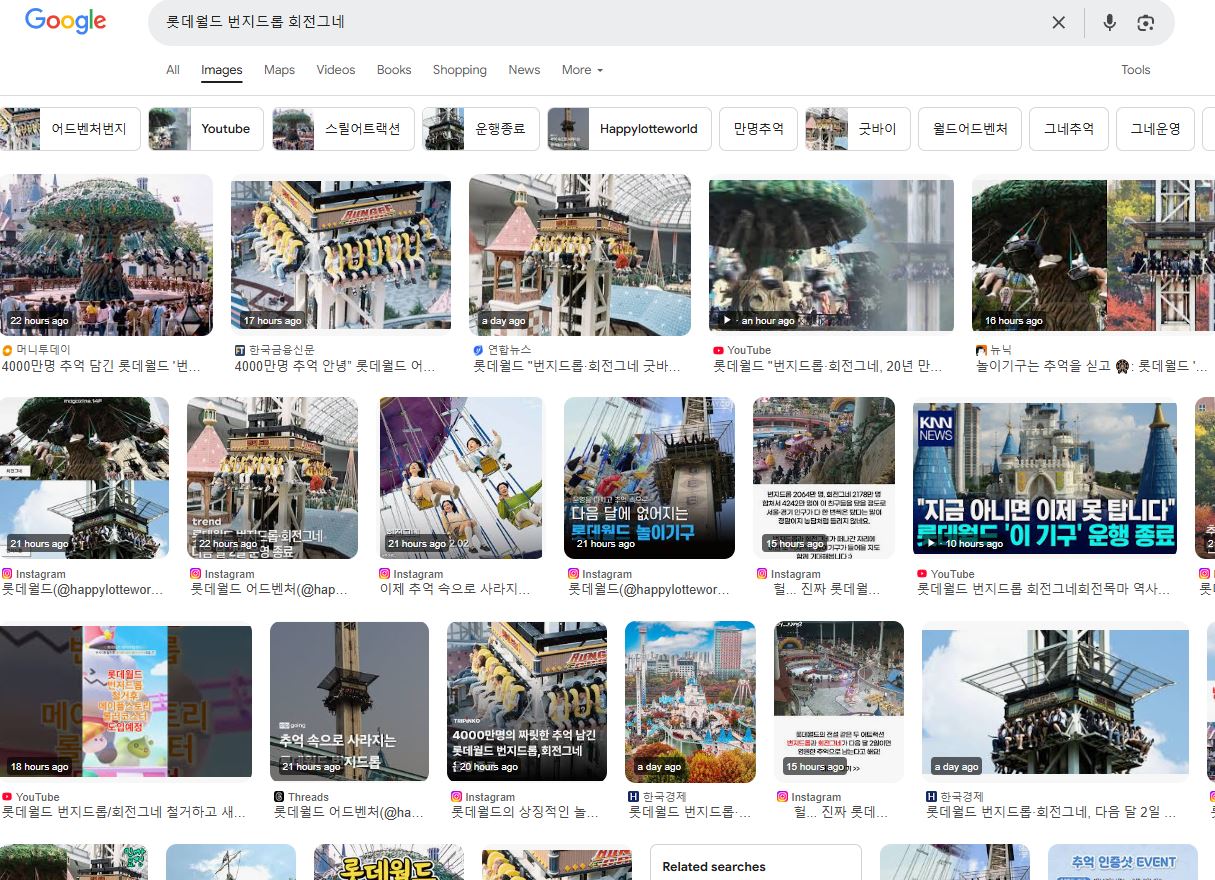
Task: Play icon on an-hour-ago YouTube thumbnail
Action: coord(727,321)
